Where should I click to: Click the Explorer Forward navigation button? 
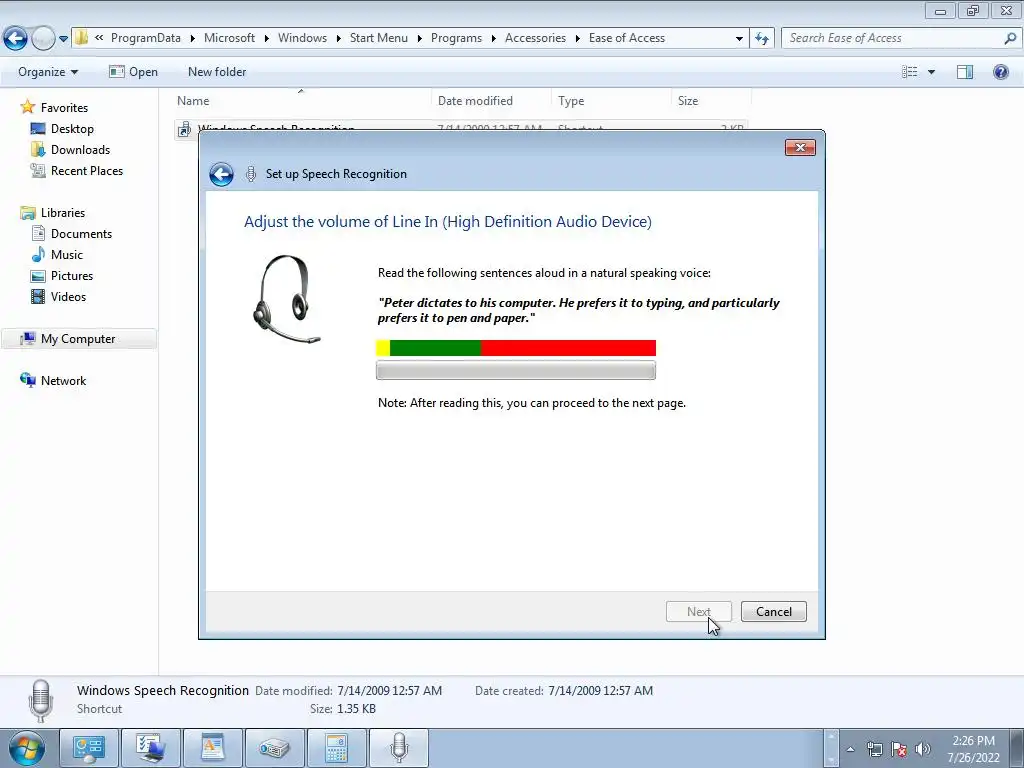[x=43, y=39]
